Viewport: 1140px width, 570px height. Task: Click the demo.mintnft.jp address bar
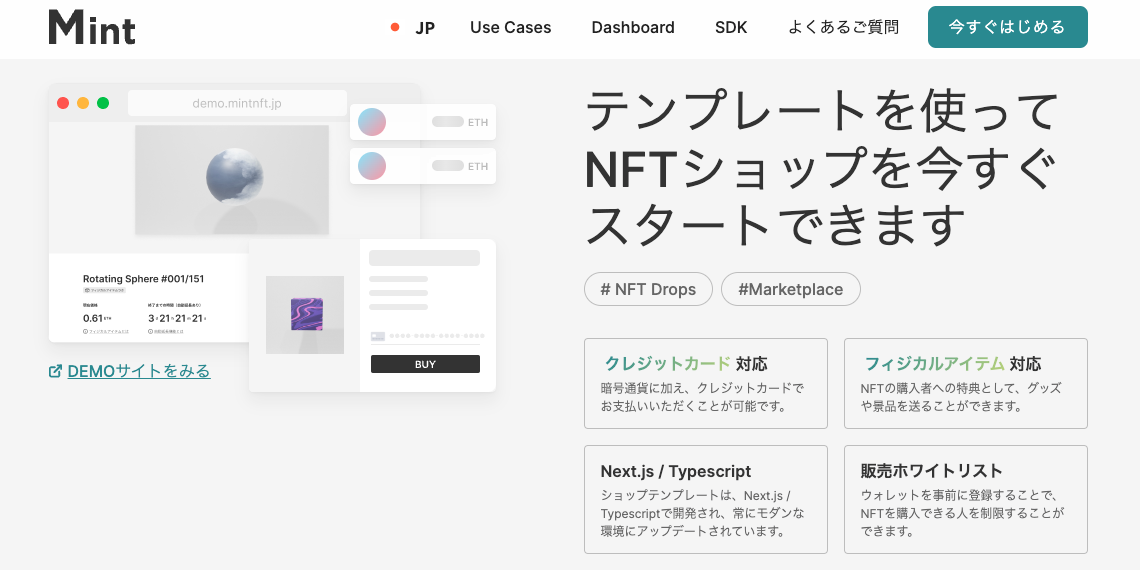pos(237,103)
